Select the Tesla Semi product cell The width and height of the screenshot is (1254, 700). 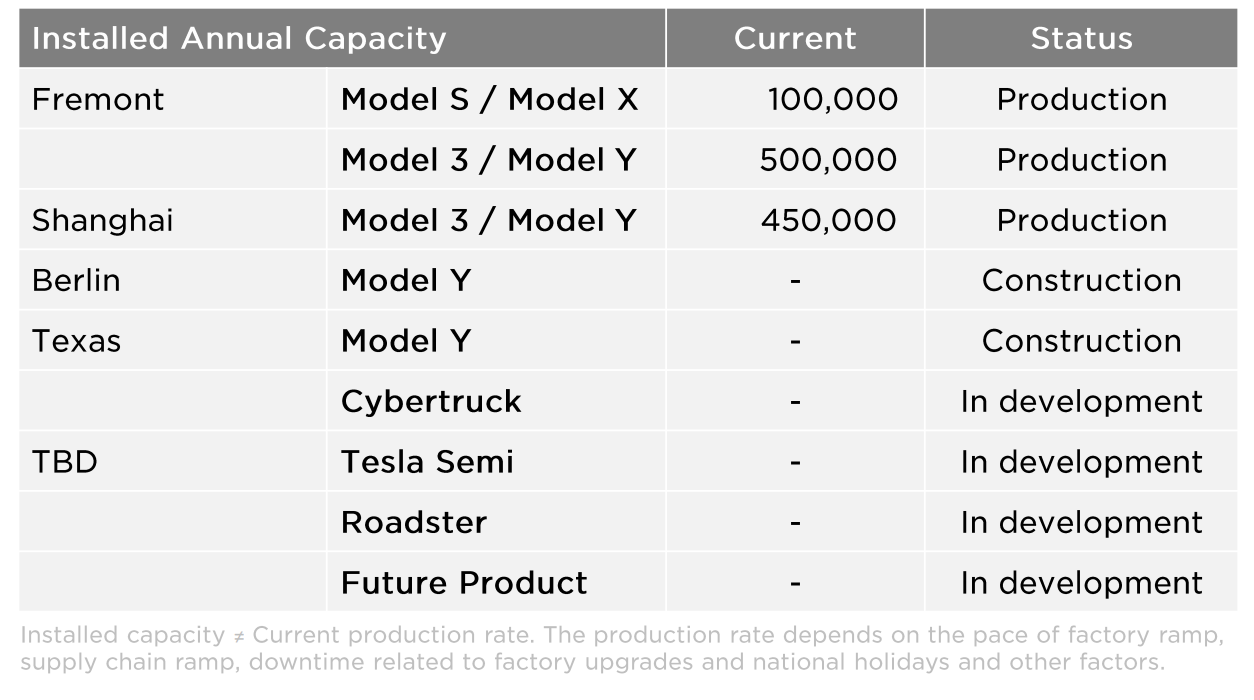click(427, 462)
